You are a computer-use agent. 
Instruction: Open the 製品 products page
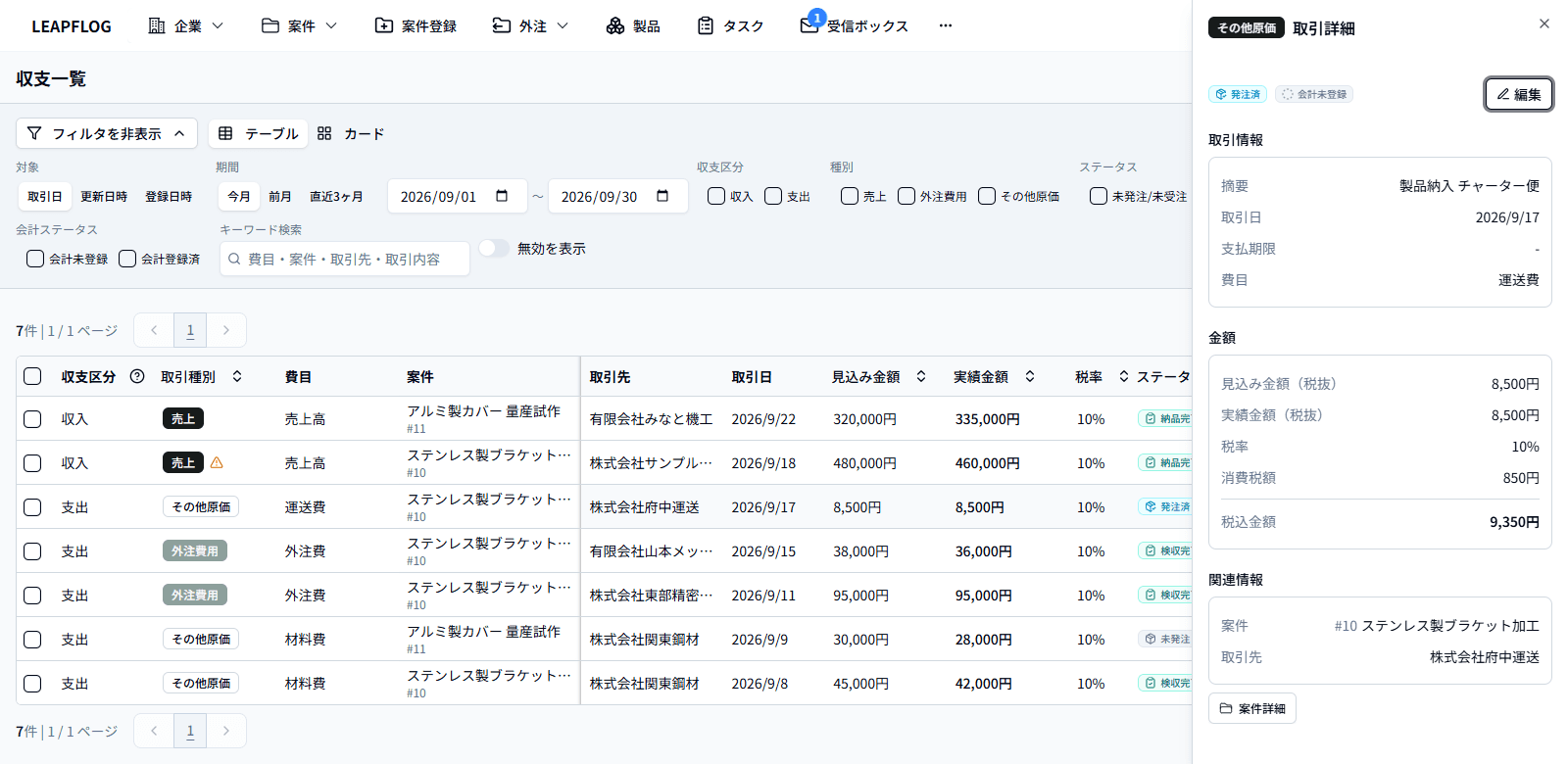click(x=632, y=25)
